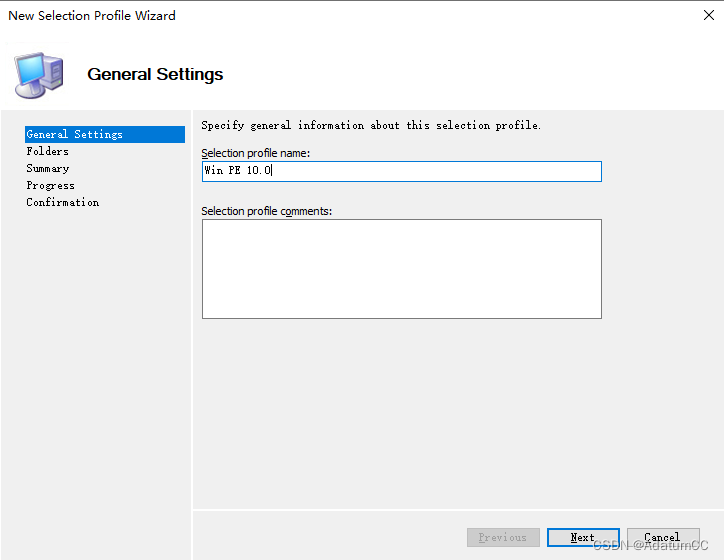Click the 'Selection profile name:' label

(256, 153)
